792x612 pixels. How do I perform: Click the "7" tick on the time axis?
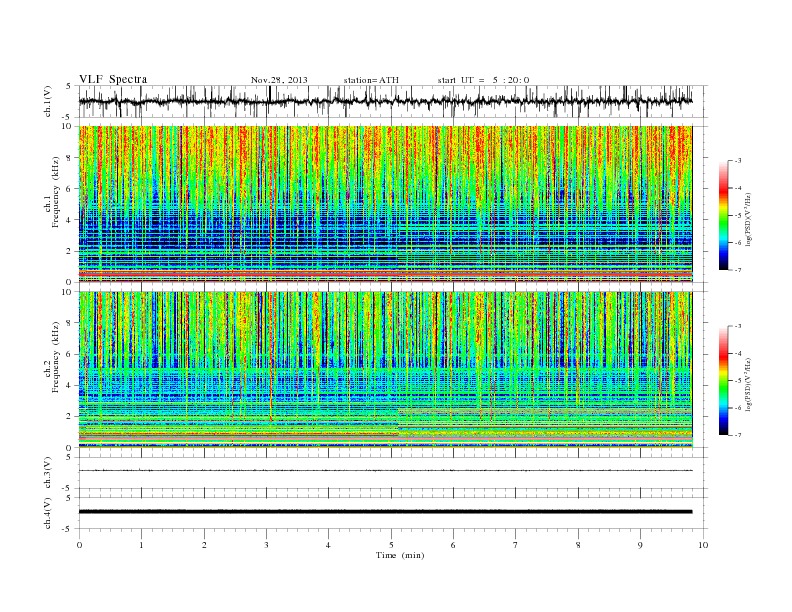click(x=516, y=545)
